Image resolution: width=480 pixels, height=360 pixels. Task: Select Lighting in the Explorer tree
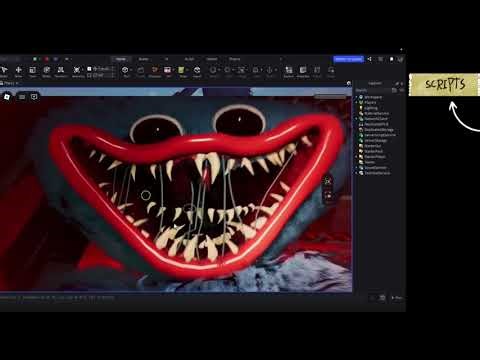(371, 108)
